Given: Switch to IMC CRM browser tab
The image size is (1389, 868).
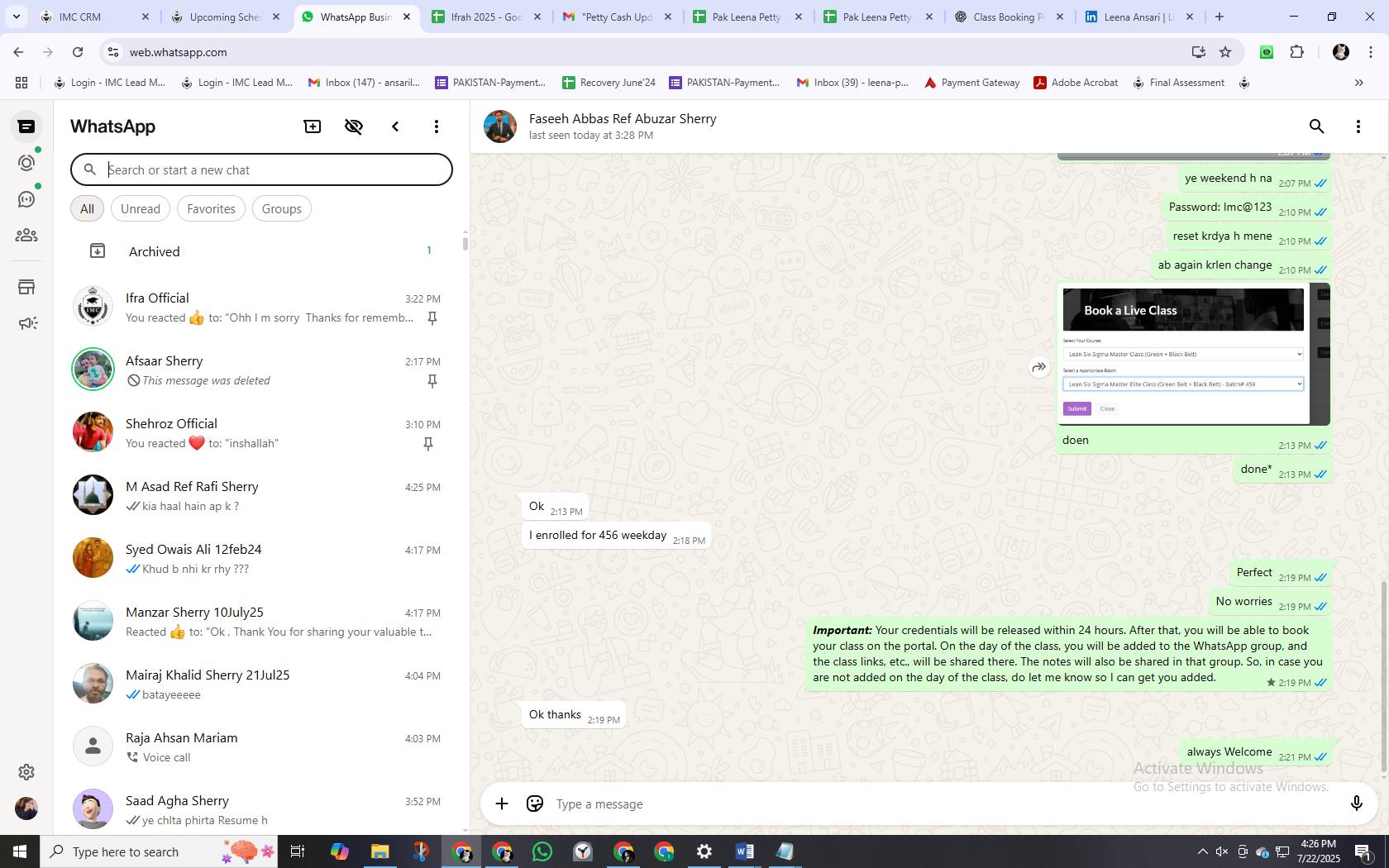Looking at the screenshot, I should [95, 17].
